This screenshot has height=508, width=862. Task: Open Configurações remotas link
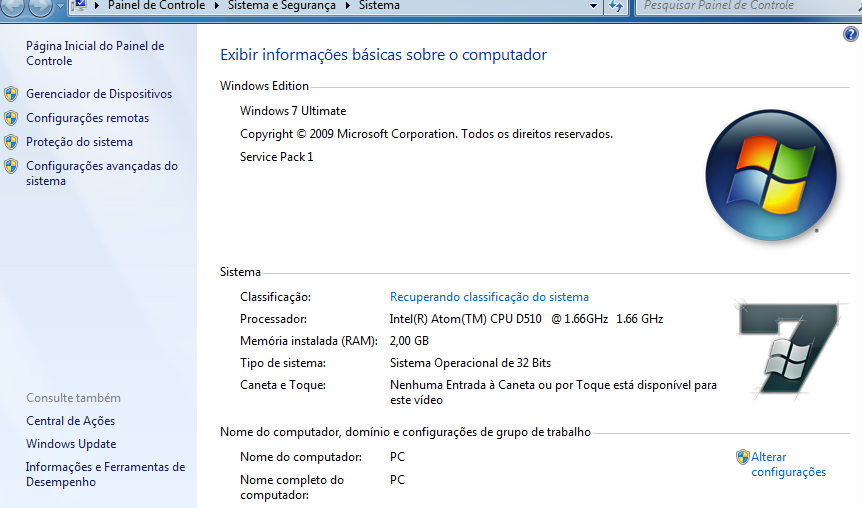[87, 118]
